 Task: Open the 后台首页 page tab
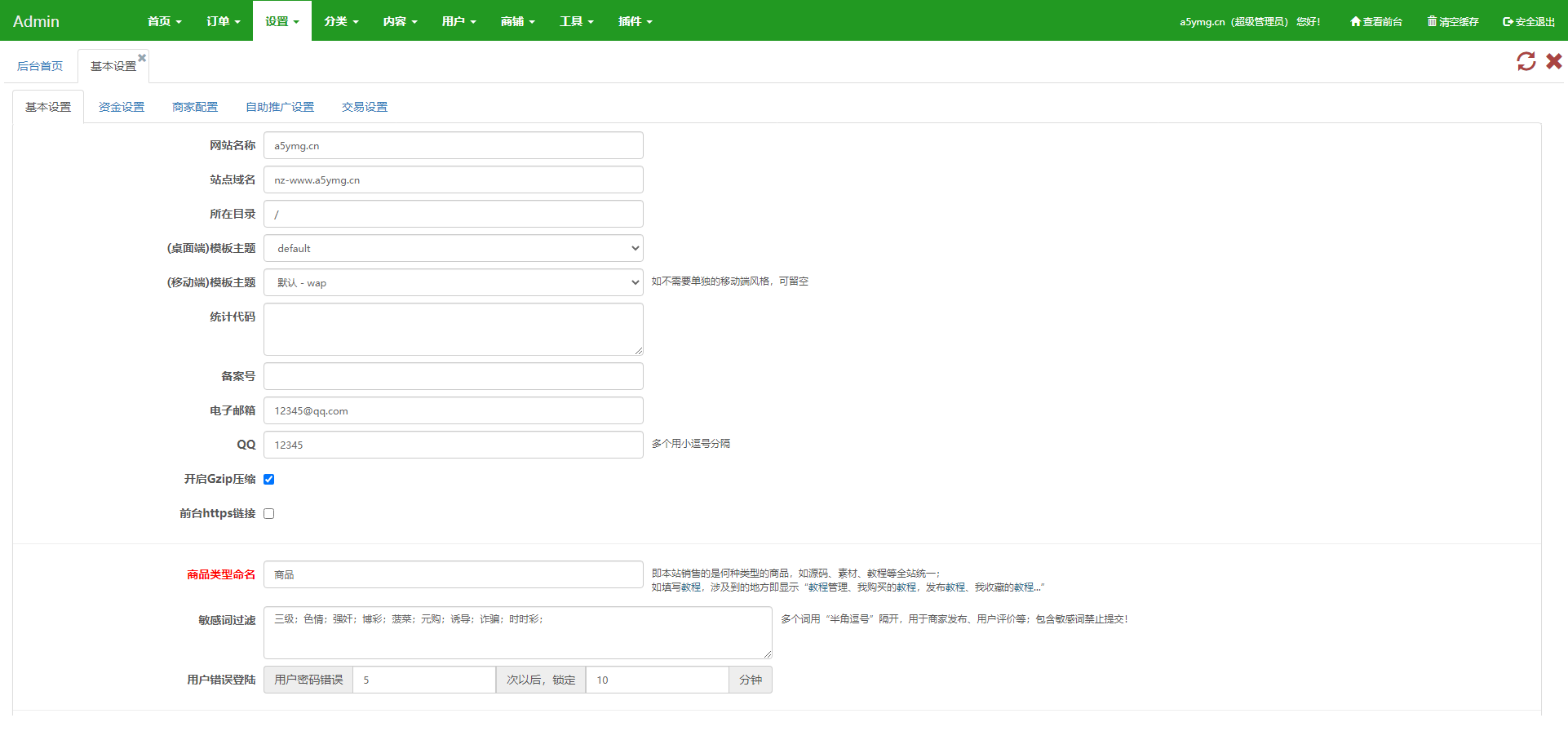40,66
